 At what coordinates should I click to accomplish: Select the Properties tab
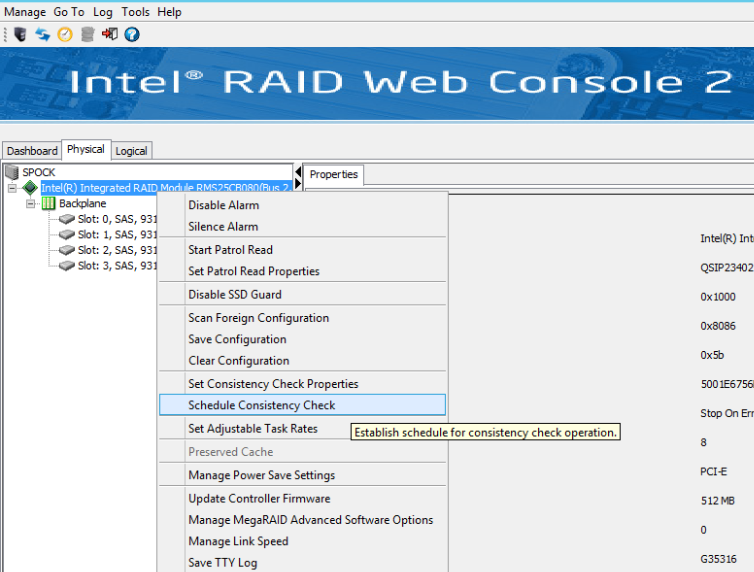click(334, 174)
